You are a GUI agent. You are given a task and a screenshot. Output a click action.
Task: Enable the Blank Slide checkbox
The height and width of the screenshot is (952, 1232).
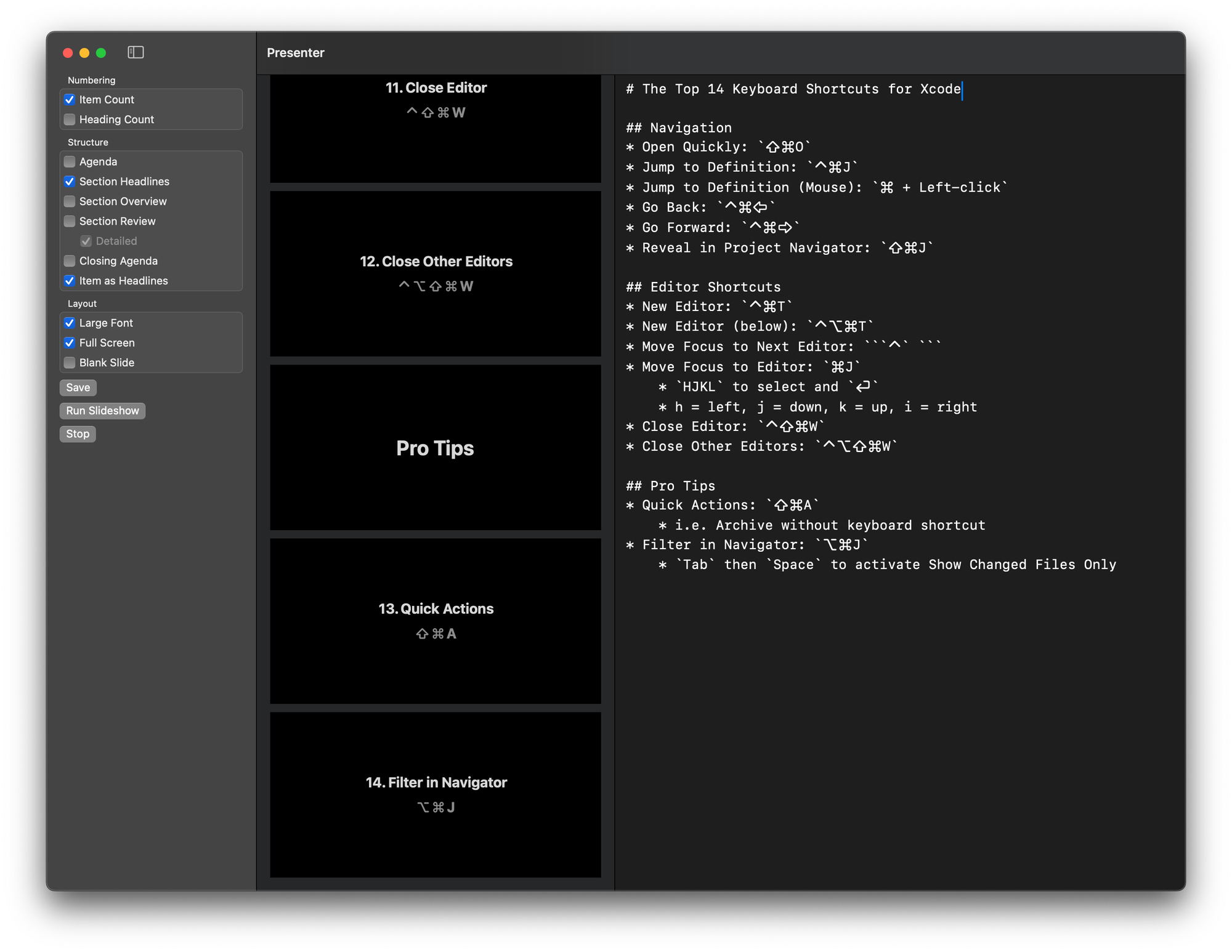(70, 363)
